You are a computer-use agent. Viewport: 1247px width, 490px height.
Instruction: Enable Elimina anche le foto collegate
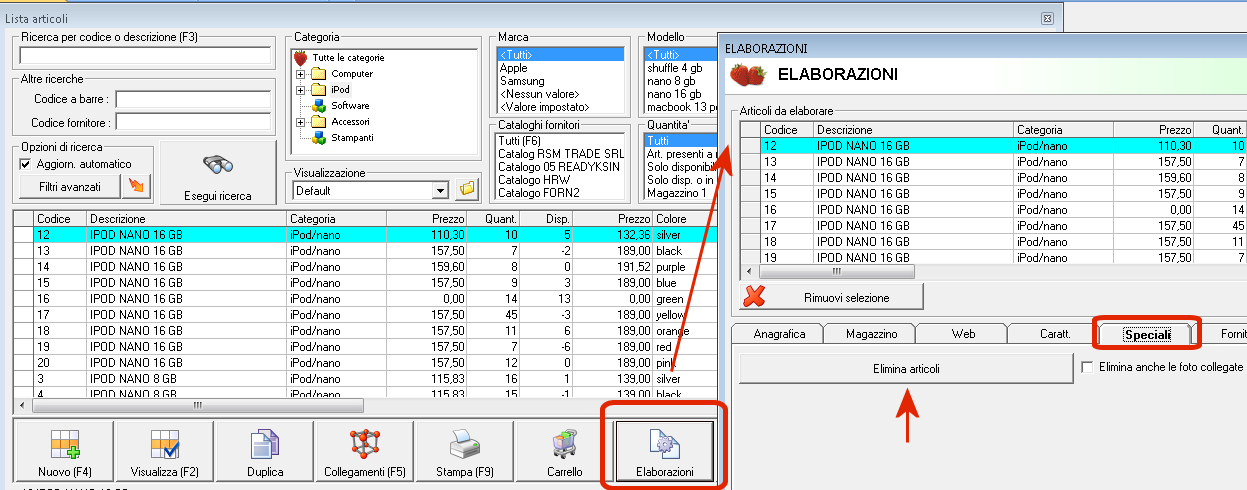1088,367
